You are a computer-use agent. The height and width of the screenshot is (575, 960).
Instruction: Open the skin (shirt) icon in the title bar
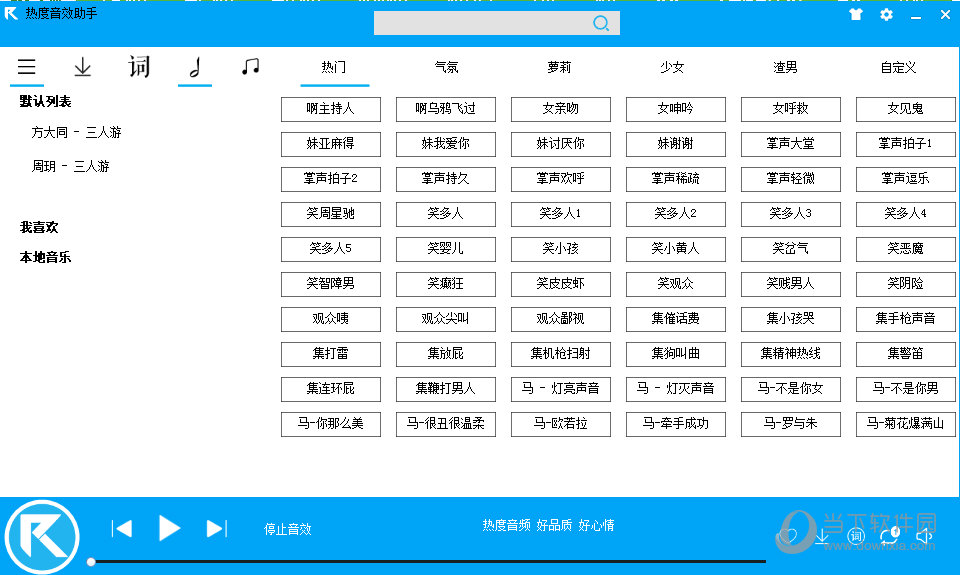tap(856, 15)
